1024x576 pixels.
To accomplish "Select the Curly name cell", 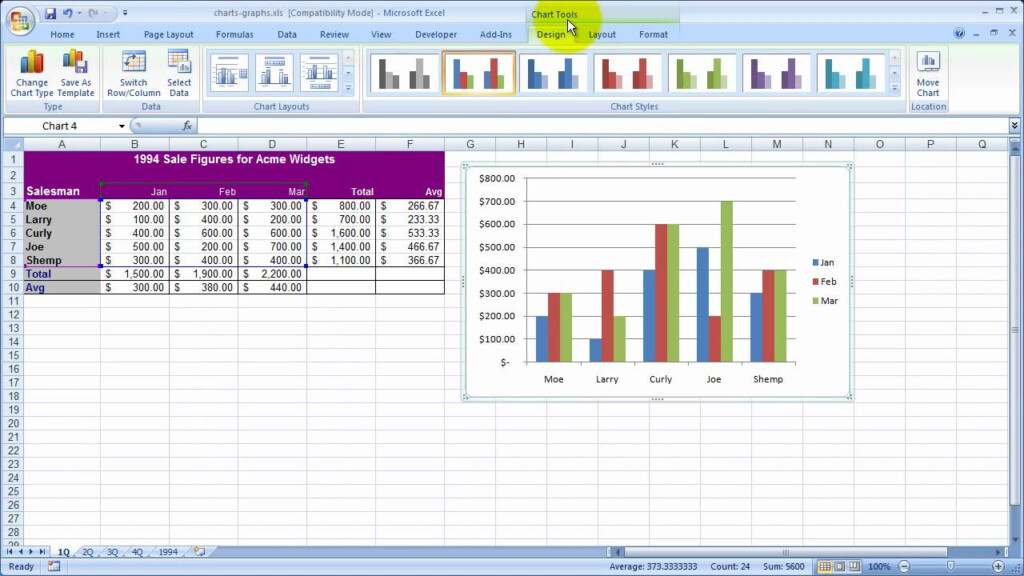I will click(x=62, y=233).
